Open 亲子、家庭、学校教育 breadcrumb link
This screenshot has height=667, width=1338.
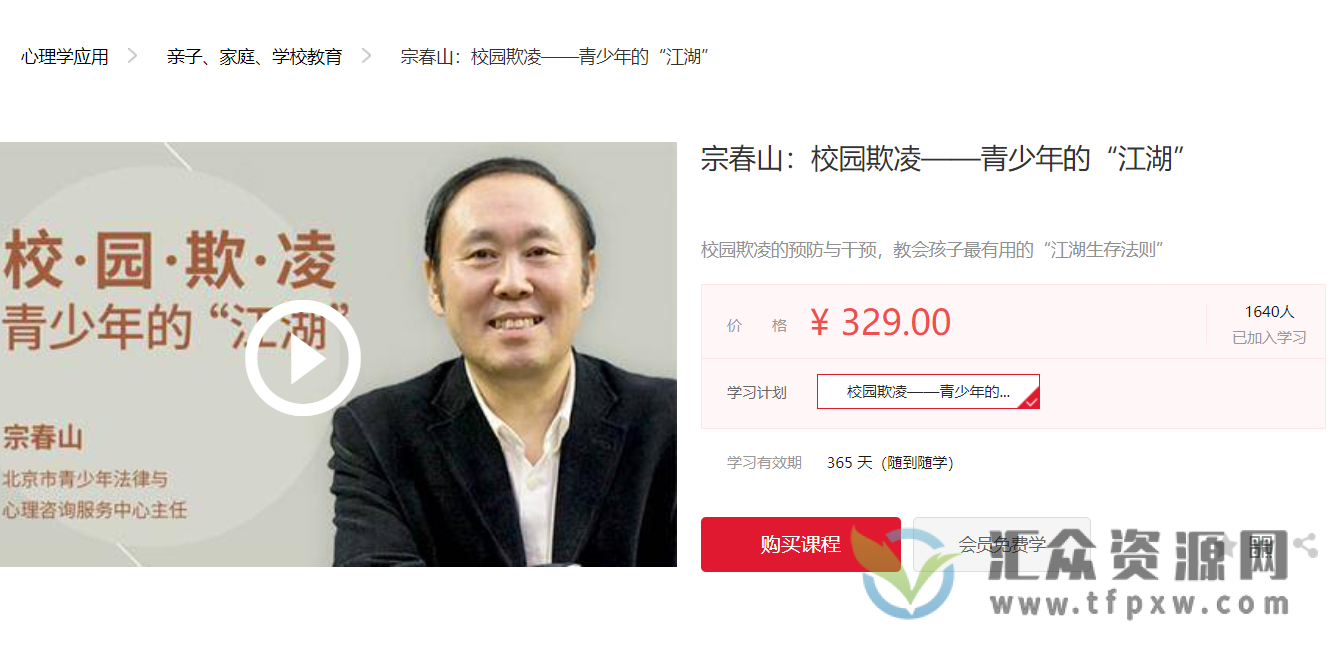coord(254,56)
